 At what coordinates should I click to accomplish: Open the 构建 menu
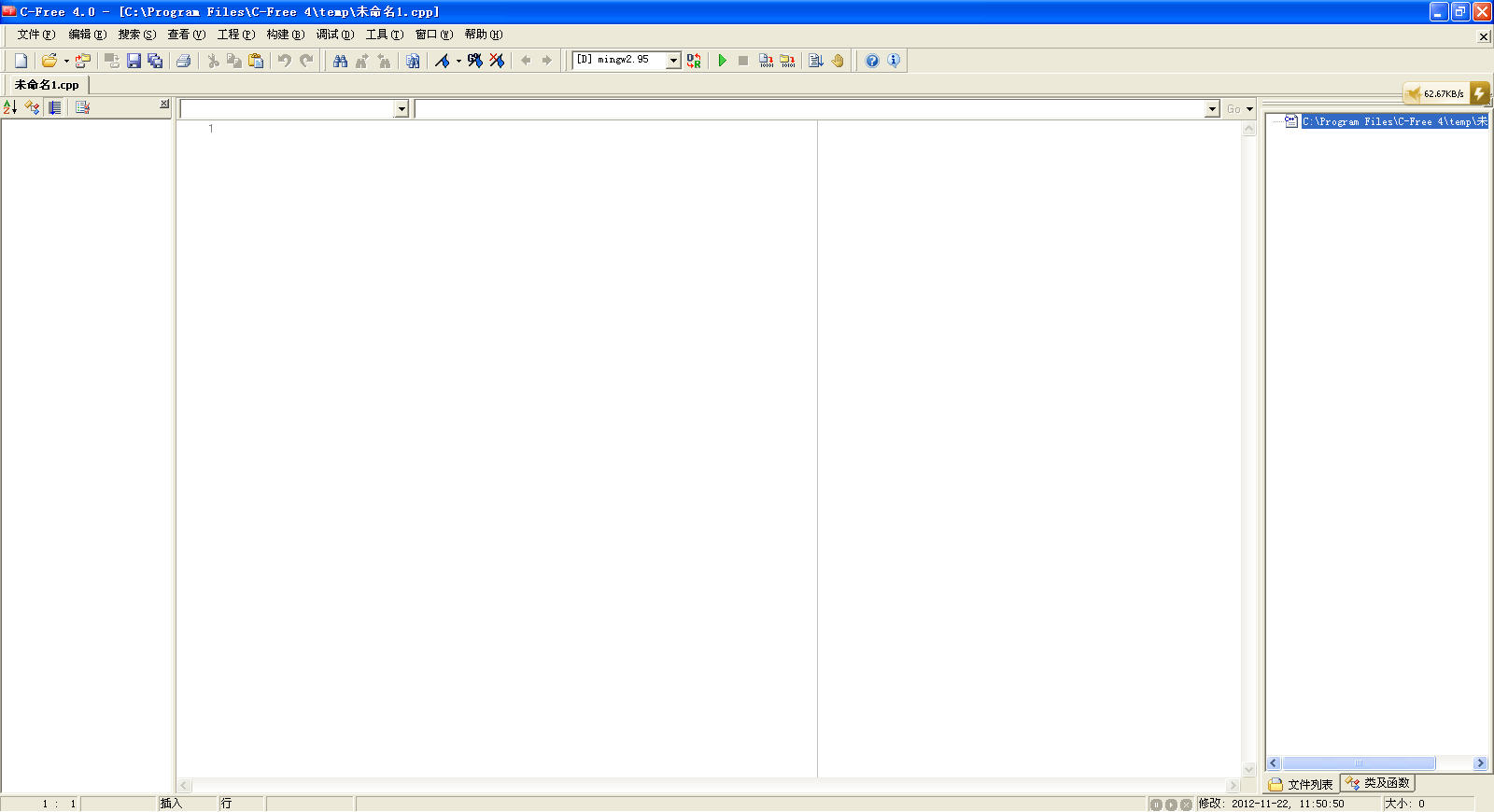coord(285,35)
